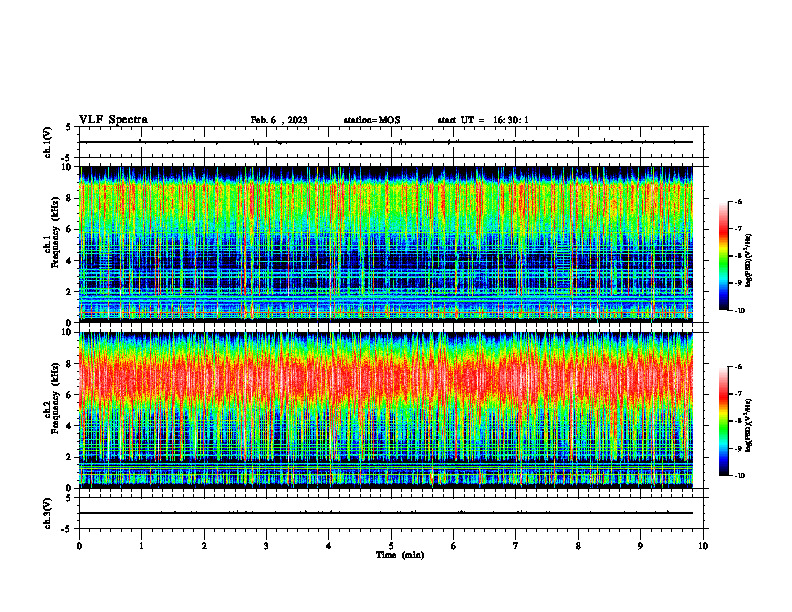Click the ch.1 voltage waveform trace
The width and height of the screenshot is (792, 612).
coord(386,142)
